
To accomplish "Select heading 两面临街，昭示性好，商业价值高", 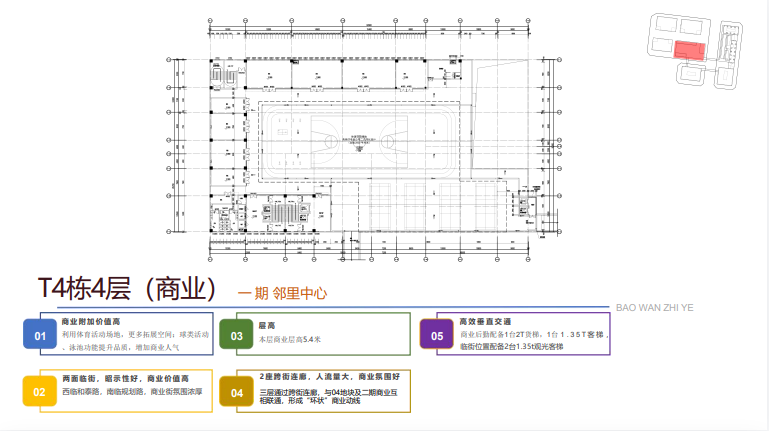I will pyautogui.click(x=126, y=379).
